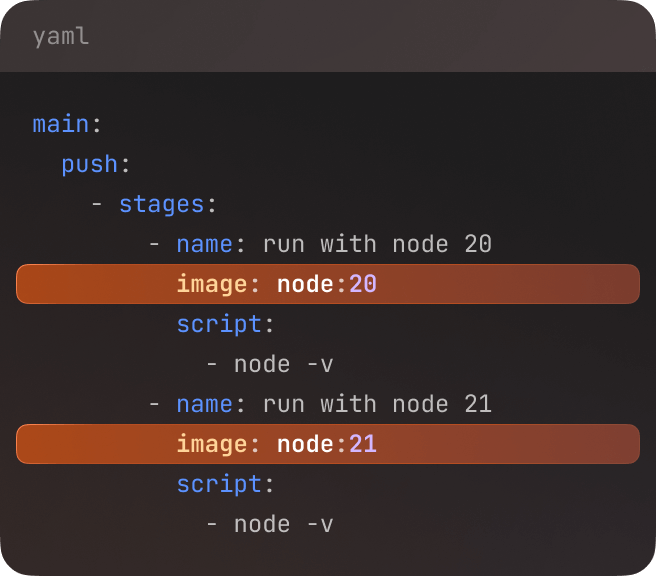Click the purple 21 version number
This screenshot has width=656, height=576.
pos(363,444)
